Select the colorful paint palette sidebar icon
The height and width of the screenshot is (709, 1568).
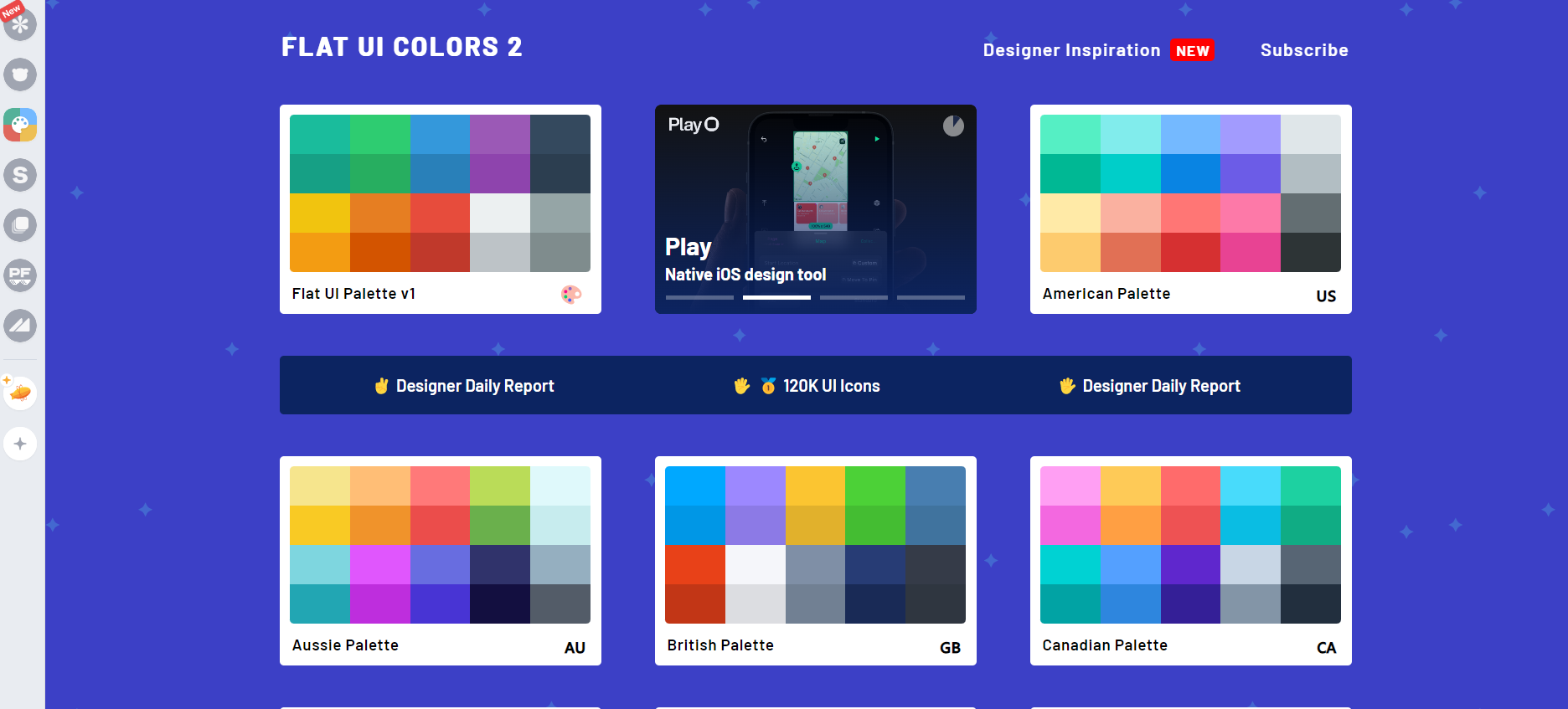(20, 125)
